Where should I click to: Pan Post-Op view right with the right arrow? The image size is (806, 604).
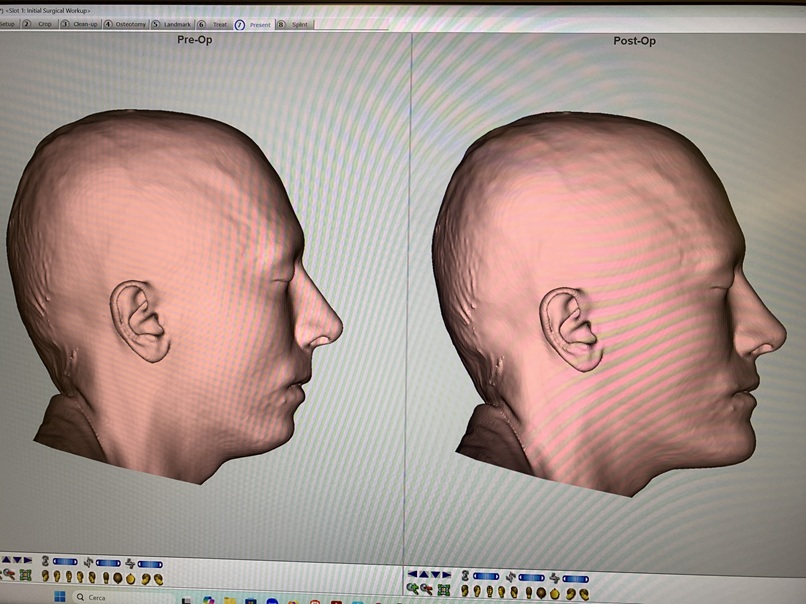447,575
